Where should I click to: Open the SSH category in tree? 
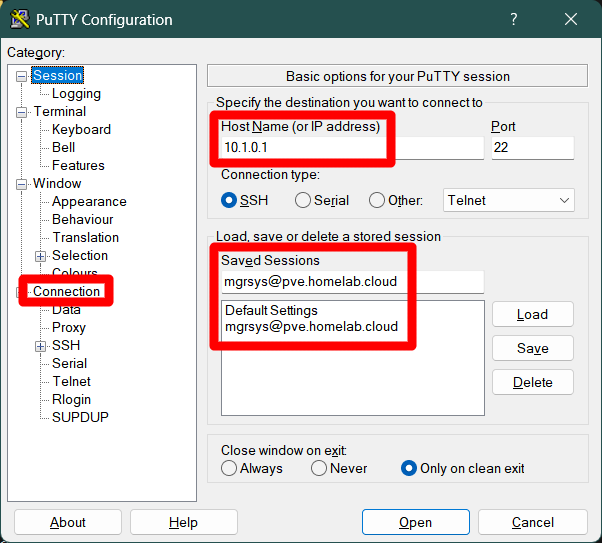[x=66, y=346]
